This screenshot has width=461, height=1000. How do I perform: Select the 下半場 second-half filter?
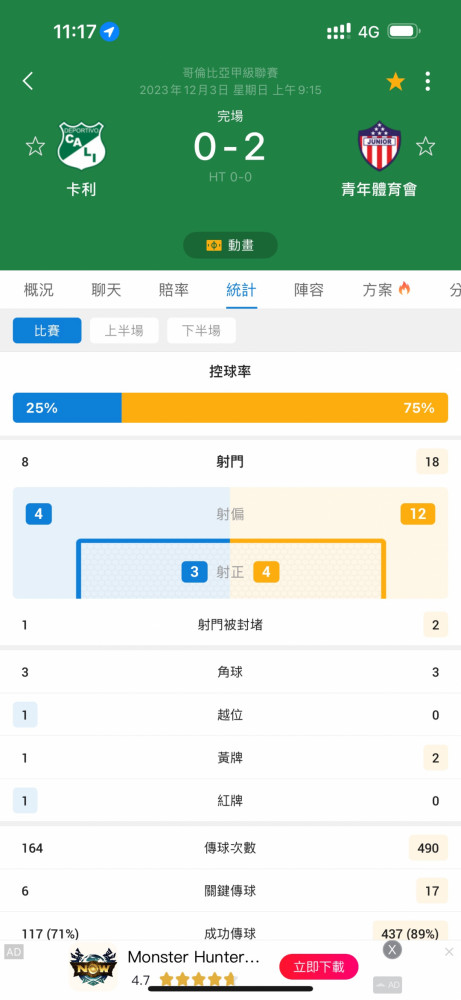pyautogui.click(x=201, y=330)
